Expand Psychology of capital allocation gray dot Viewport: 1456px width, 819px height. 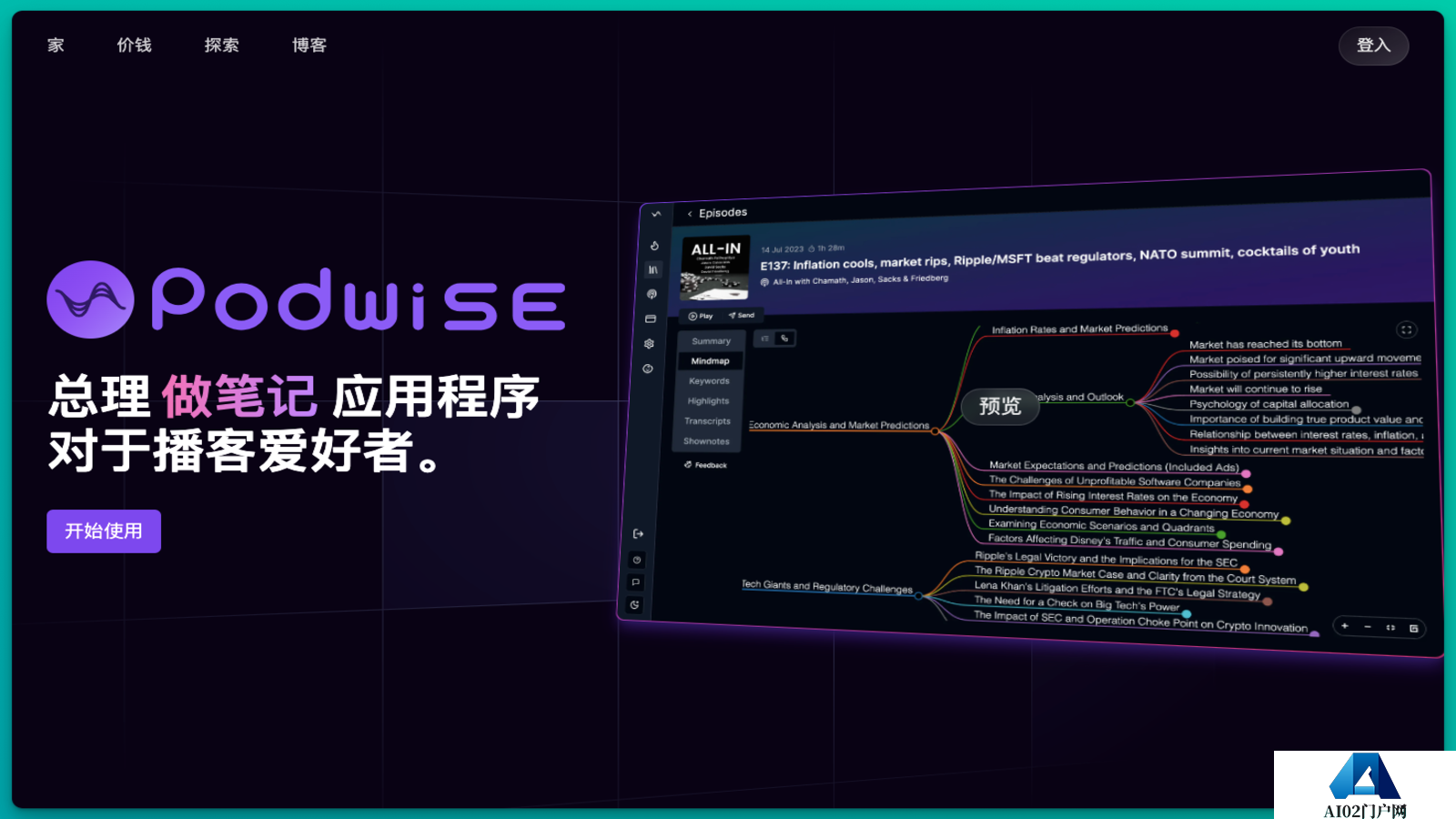(x=1356, y=410)
